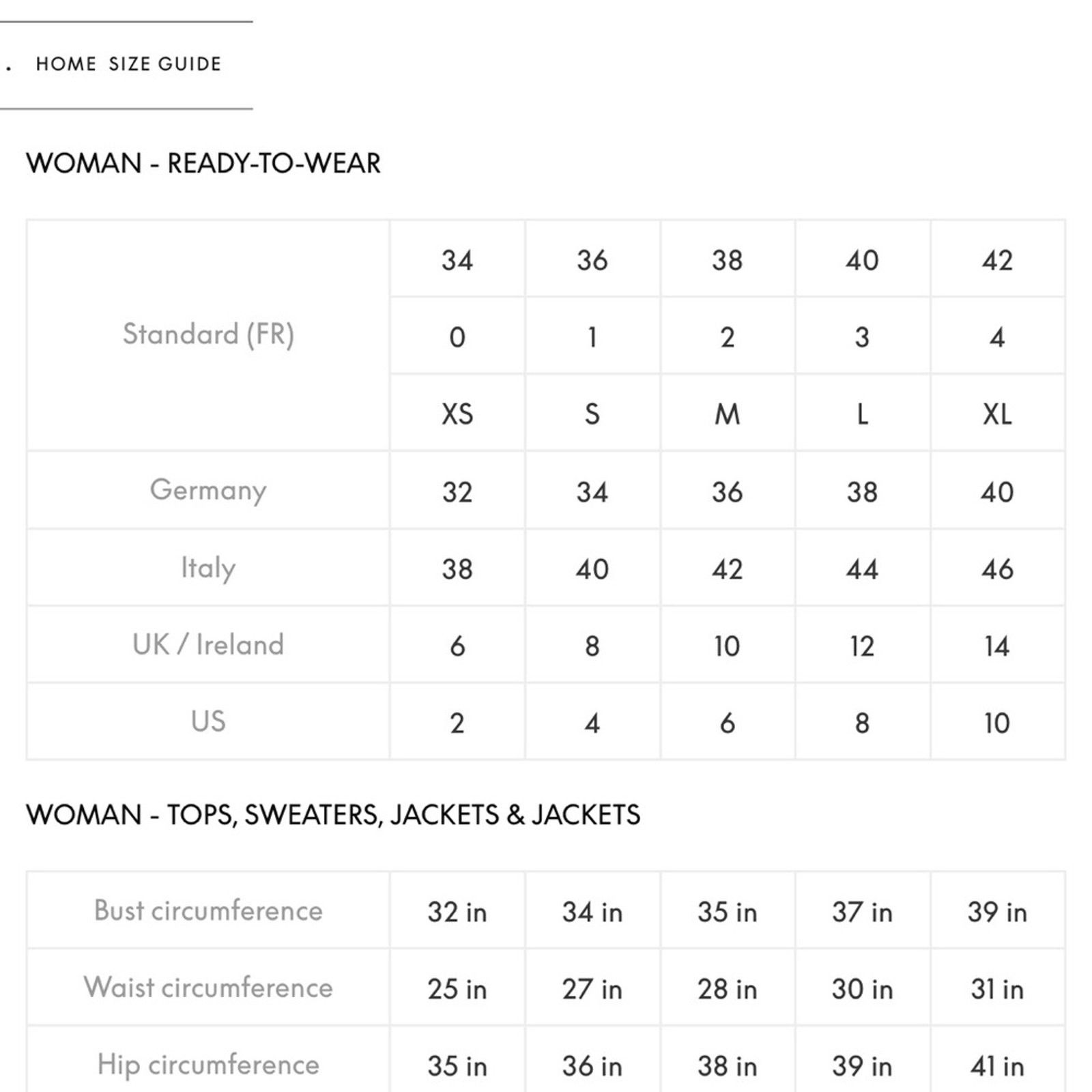1092x1092 pixels.
Task: Select the M size cell
Action: pyautogui.click(x=728, y=414)
